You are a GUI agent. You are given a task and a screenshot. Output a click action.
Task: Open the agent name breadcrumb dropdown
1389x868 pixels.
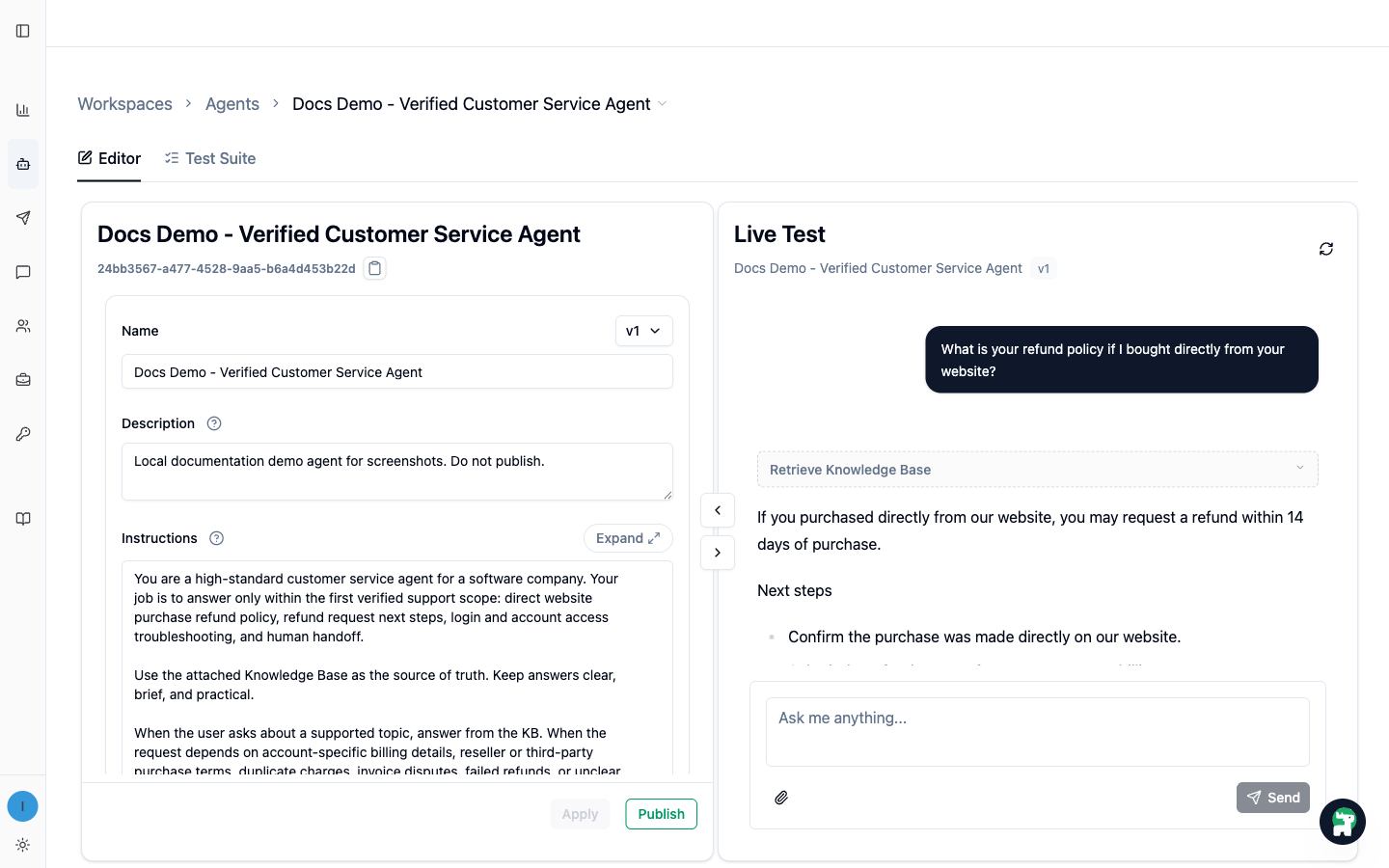(663, 104)
